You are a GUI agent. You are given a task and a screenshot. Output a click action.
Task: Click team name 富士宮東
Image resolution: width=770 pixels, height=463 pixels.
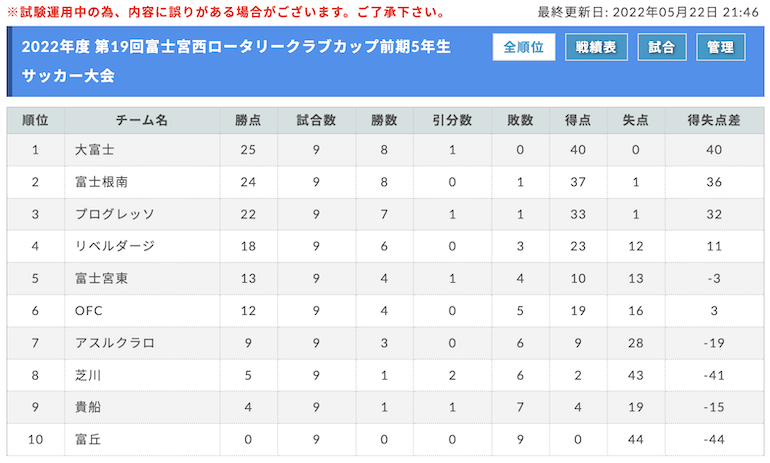pyautogui.click(x=101, y=278)
